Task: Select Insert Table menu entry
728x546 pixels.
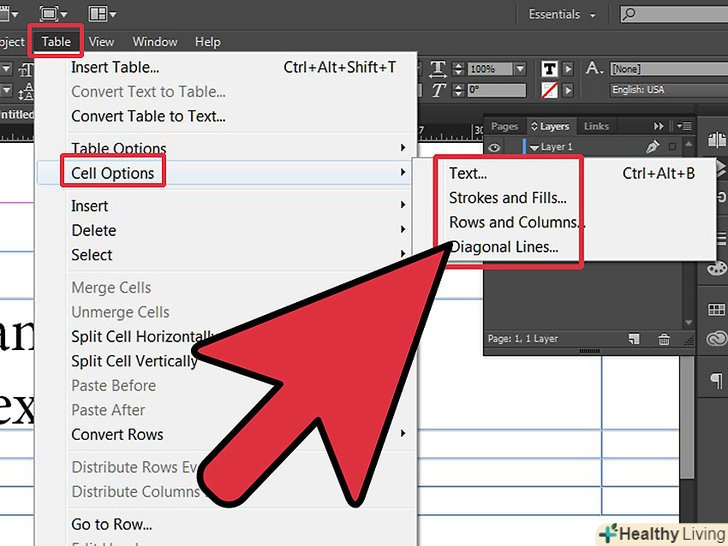Action: tap(115, 67)
